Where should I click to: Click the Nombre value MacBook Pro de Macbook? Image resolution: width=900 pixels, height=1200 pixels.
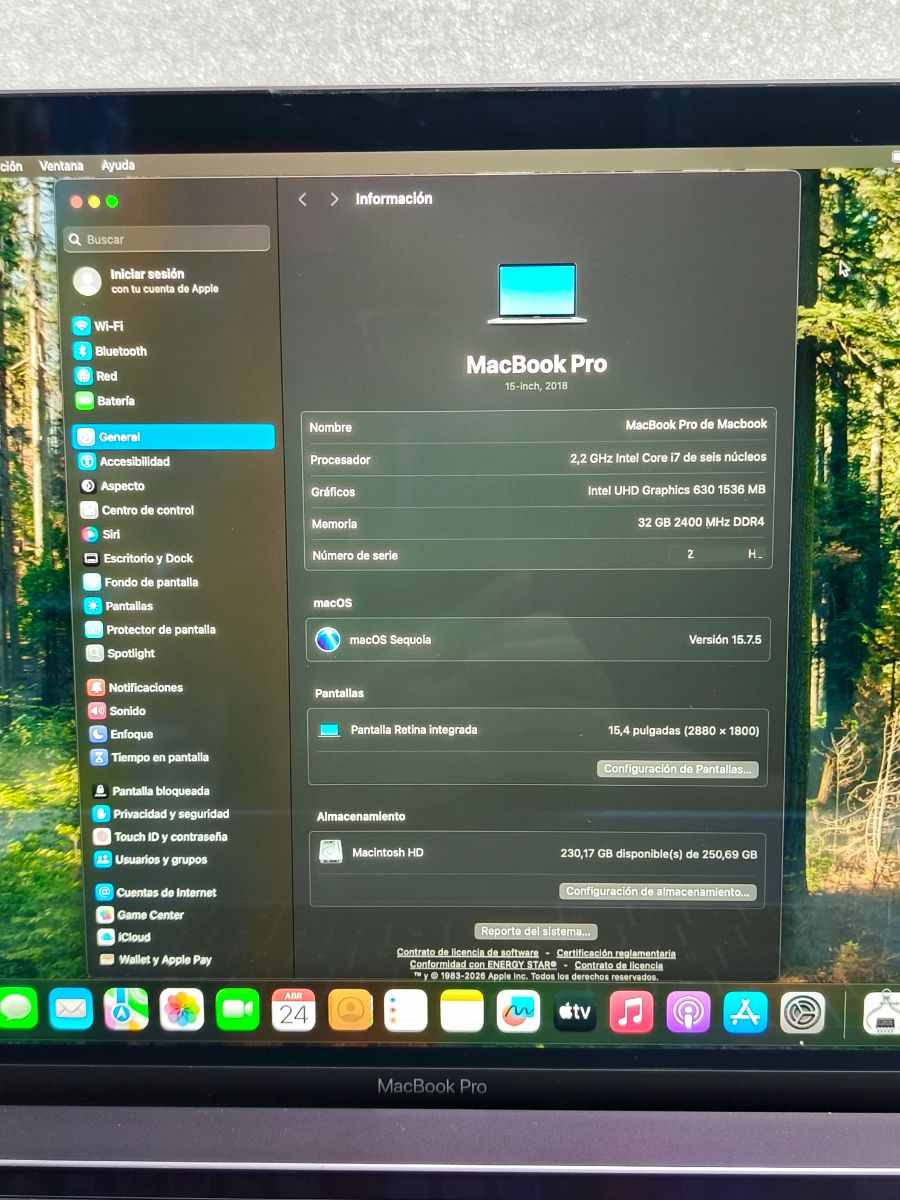[696, 424]
